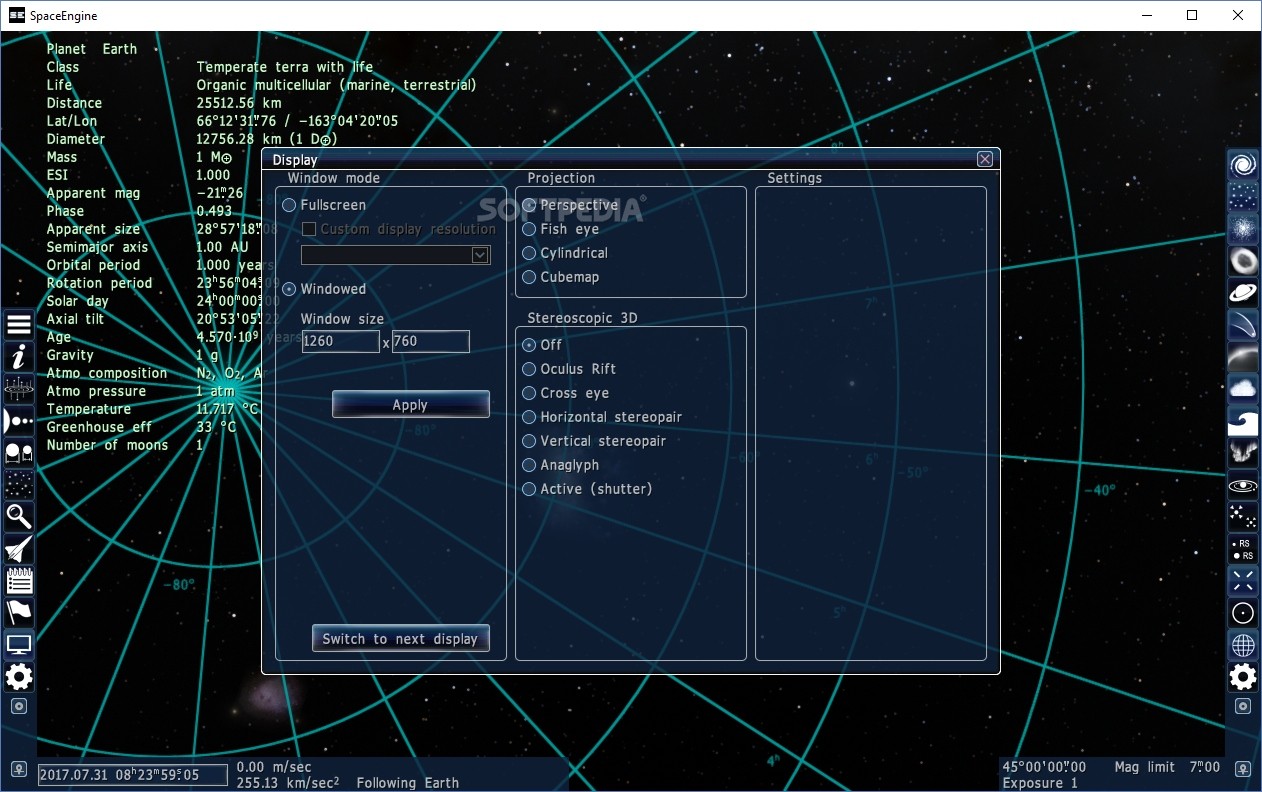The image size is (1262, 792).
Task: Open the magnifier search icon
Action: coord(19,517)
